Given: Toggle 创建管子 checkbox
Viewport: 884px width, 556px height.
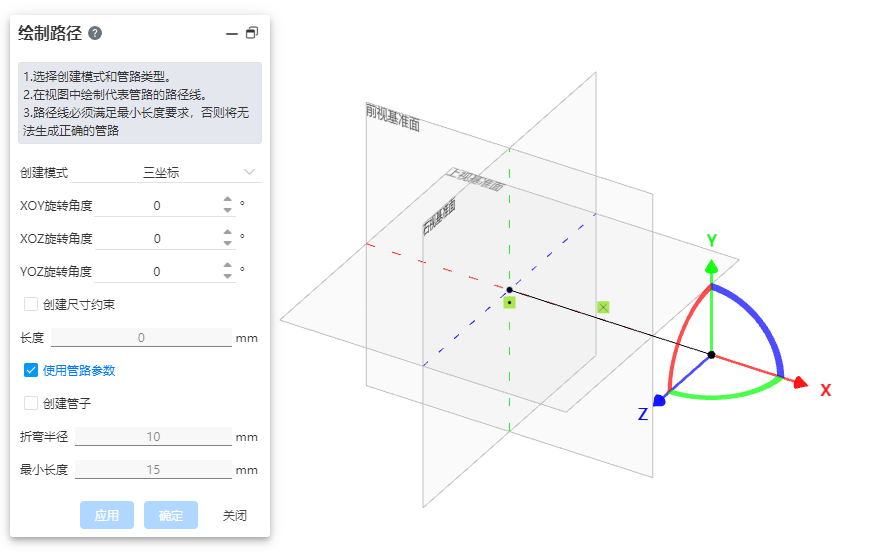Looking at the screenshot, I should (31, 403).
